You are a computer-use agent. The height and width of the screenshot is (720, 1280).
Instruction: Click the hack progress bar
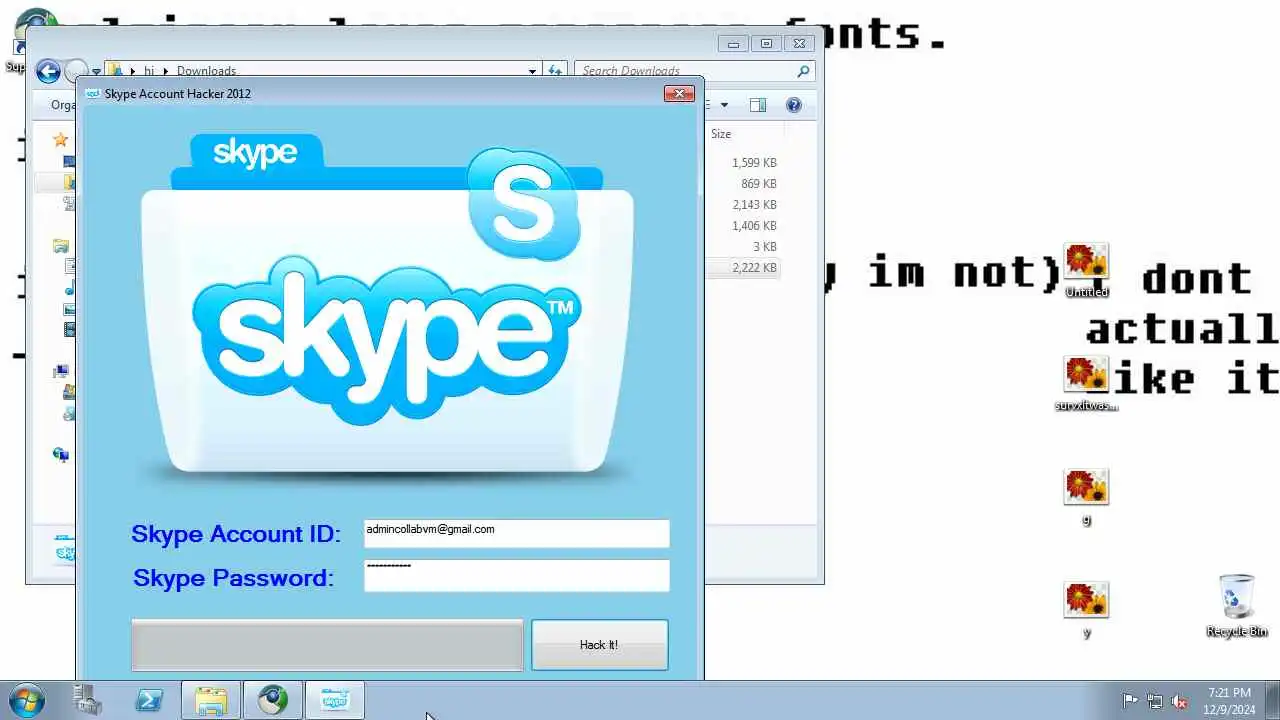point(327,645)
